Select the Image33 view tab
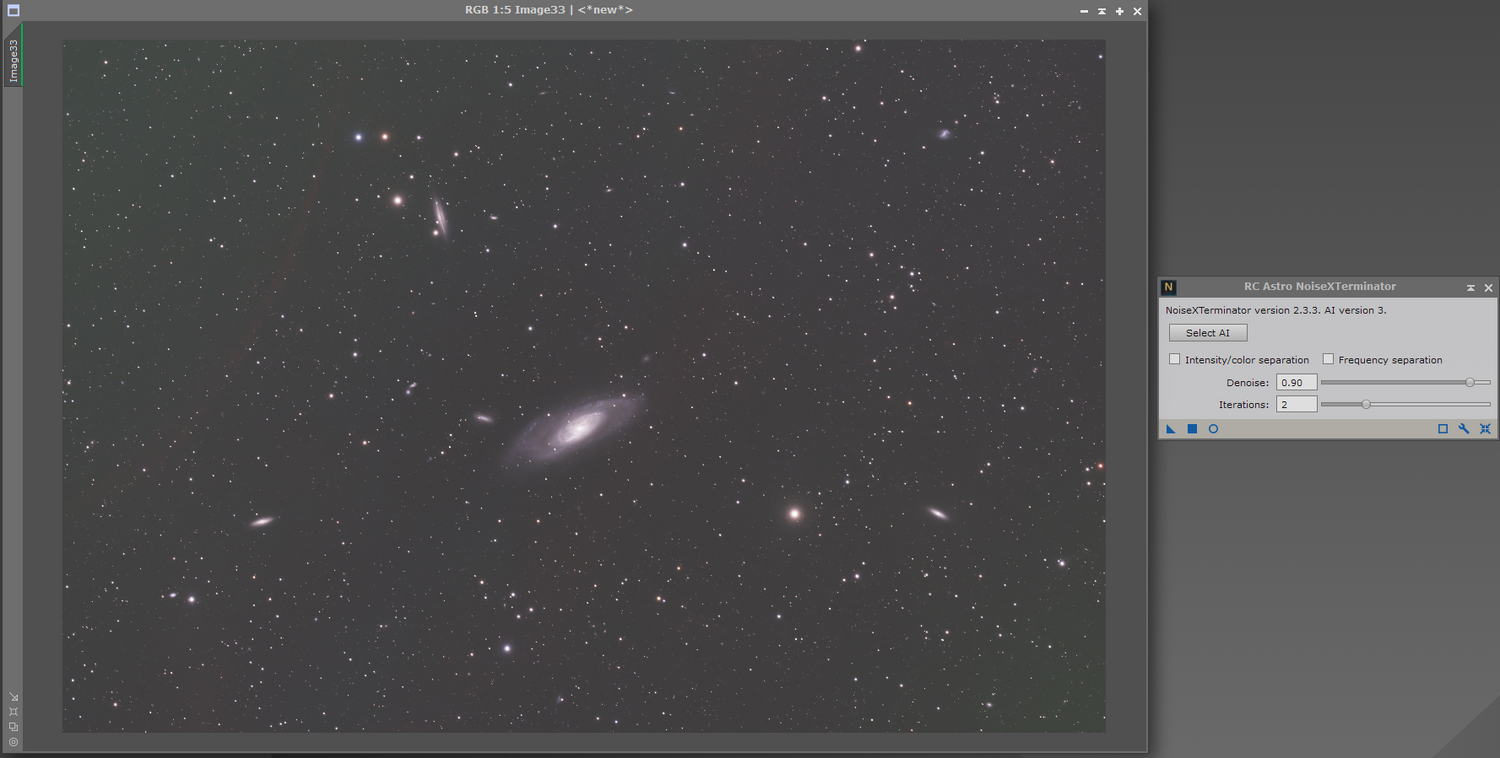Screen dimensions: 1500x758 pyautogui.click(x=13, y=56)
